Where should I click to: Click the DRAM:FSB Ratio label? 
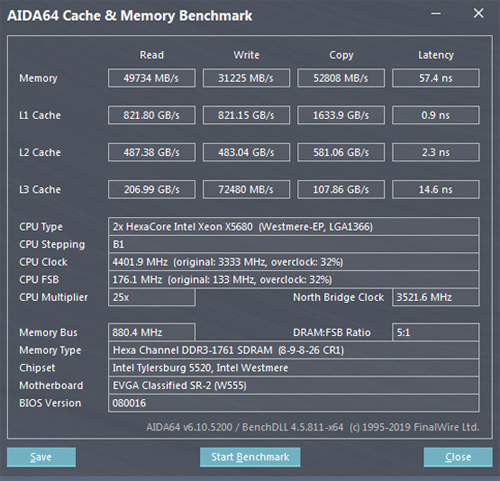click(332, 332)
